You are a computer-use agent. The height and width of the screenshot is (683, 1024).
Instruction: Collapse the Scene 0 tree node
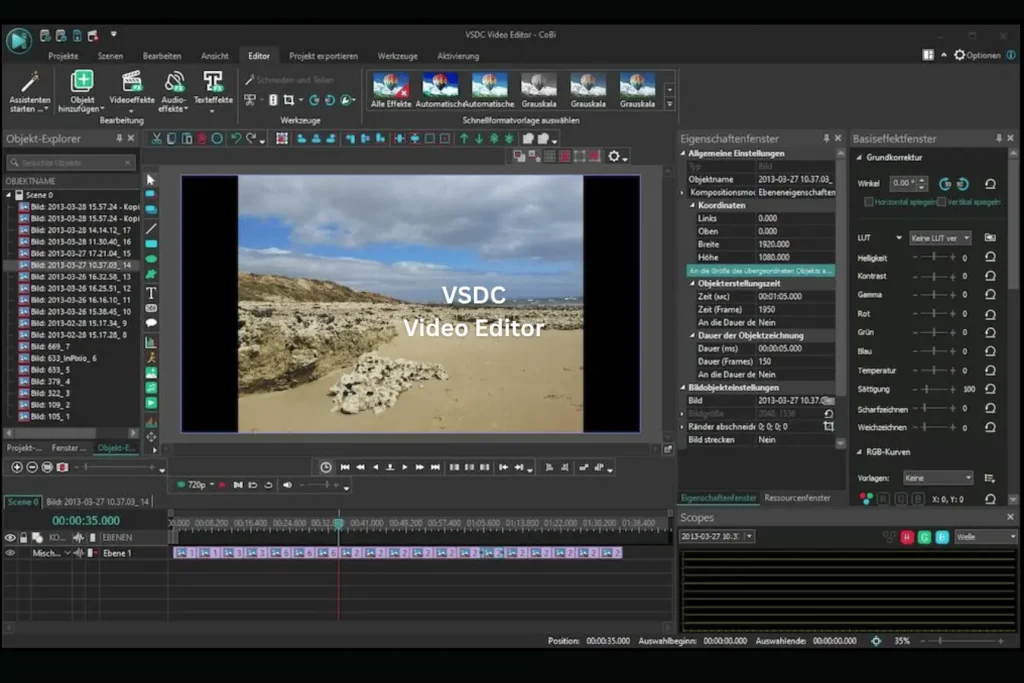tap(9, 195)
